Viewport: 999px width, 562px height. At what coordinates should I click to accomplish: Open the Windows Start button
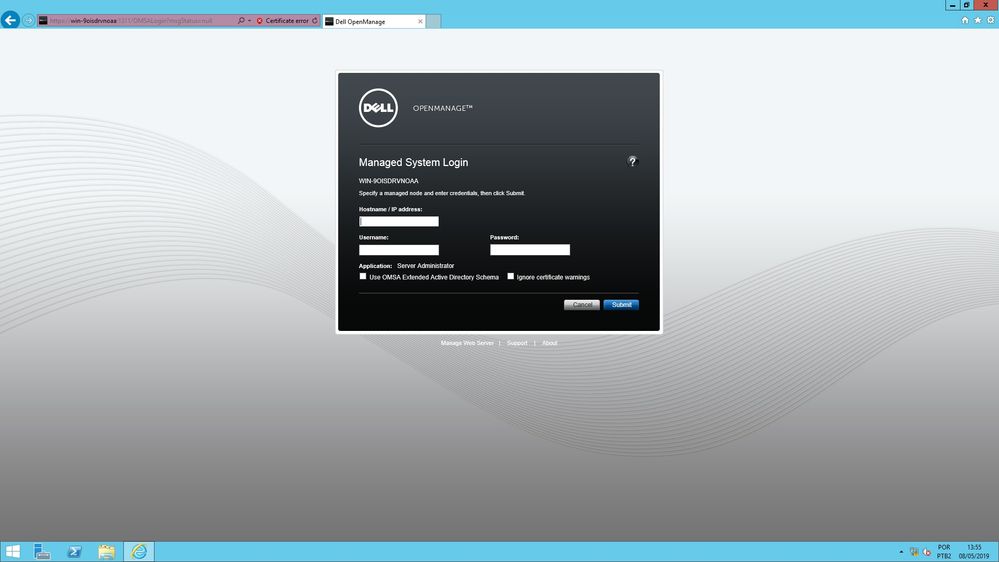tap(13, 552)
